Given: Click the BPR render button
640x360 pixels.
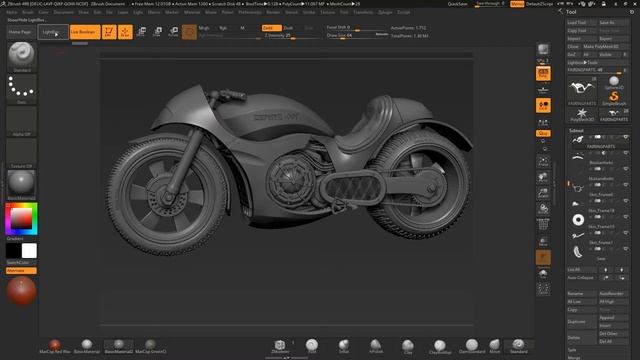Looking at the screenshot, I should point(543,50).
